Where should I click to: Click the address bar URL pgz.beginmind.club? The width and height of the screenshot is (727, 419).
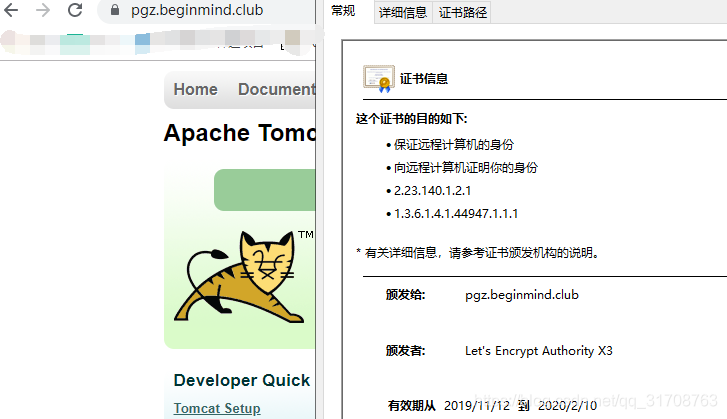pos(197,10)
